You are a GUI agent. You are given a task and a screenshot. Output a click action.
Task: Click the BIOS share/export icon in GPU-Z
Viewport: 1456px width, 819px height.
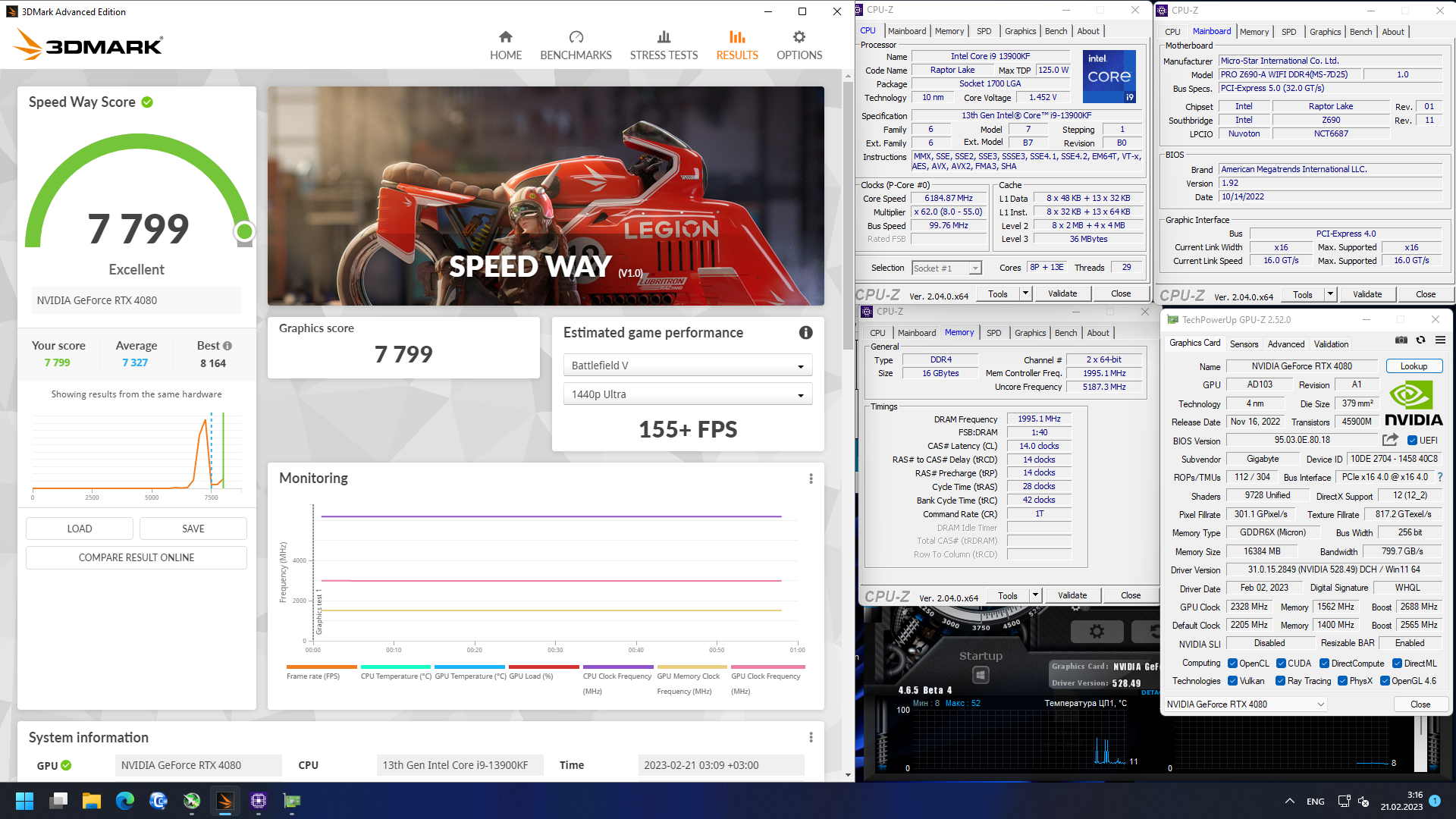coord(1390,440)
